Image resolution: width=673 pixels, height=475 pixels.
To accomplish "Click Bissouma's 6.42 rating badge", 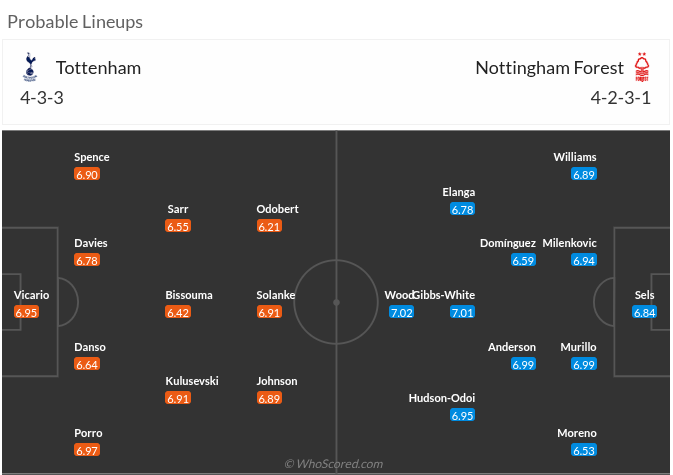I will (x=178, y=312).
